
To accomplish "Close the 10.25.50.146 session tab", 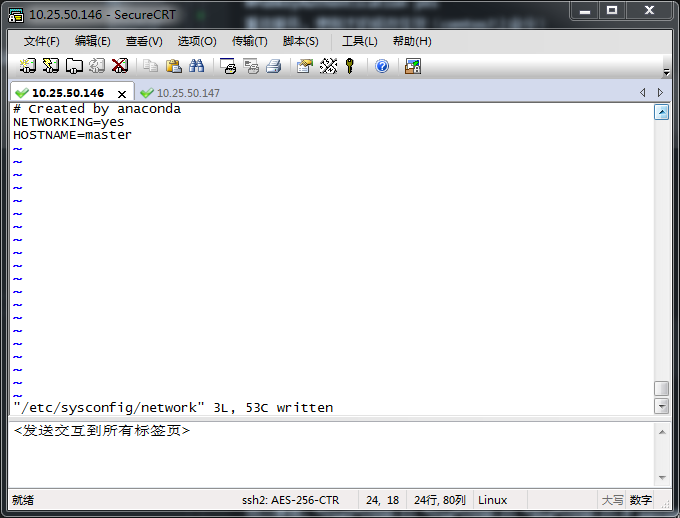I will (x=122, y=94).
